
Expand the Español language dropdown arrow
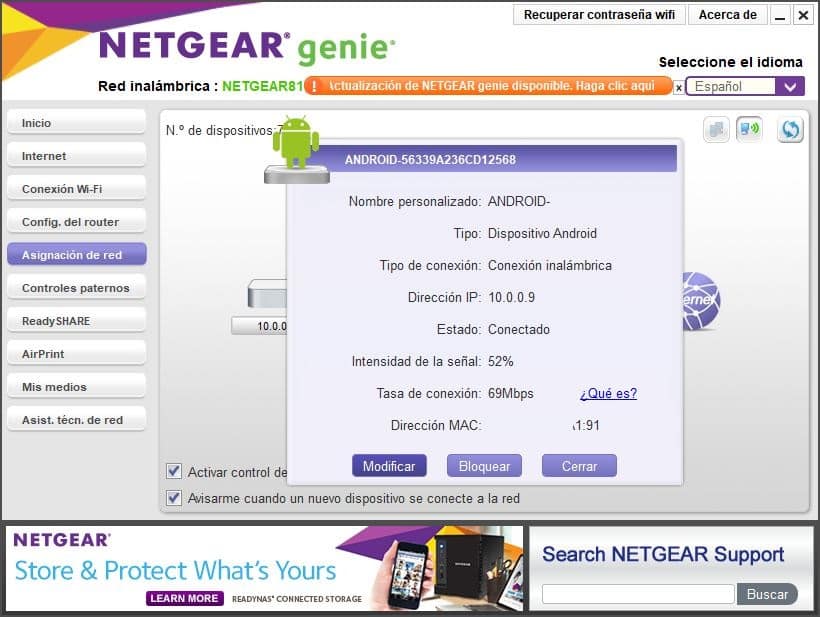point(790,86)
